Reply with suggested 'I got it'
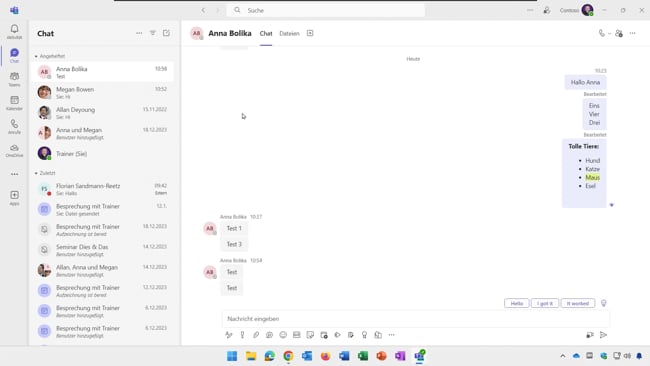This screenshot has height=366, width=650. [x=545, y=303]
